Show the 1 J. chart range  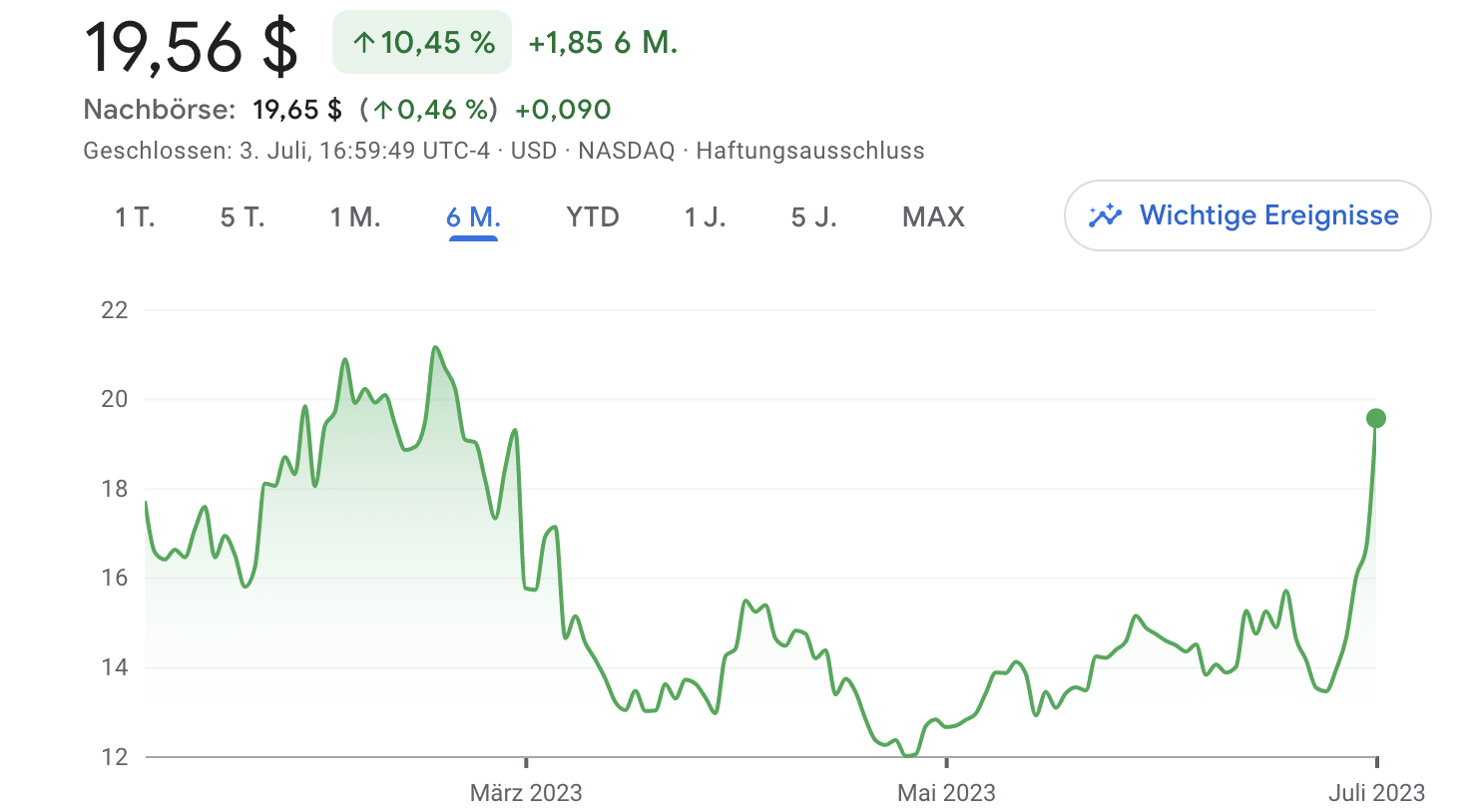(x=705, y=217)
